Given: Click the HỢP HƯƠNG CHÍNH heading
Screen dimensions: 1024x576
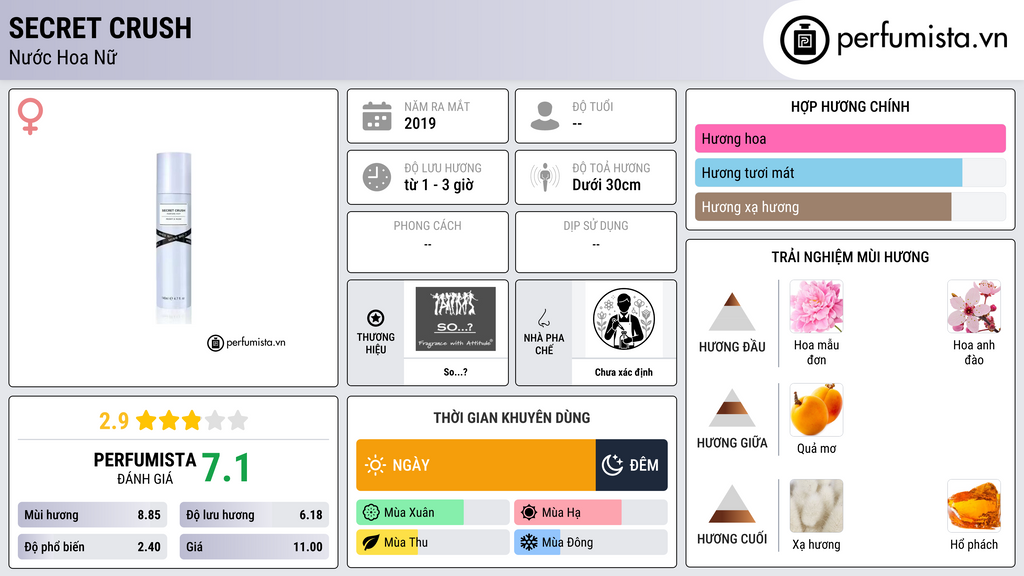Looking at the screenshot, I should tap(850, 106).
